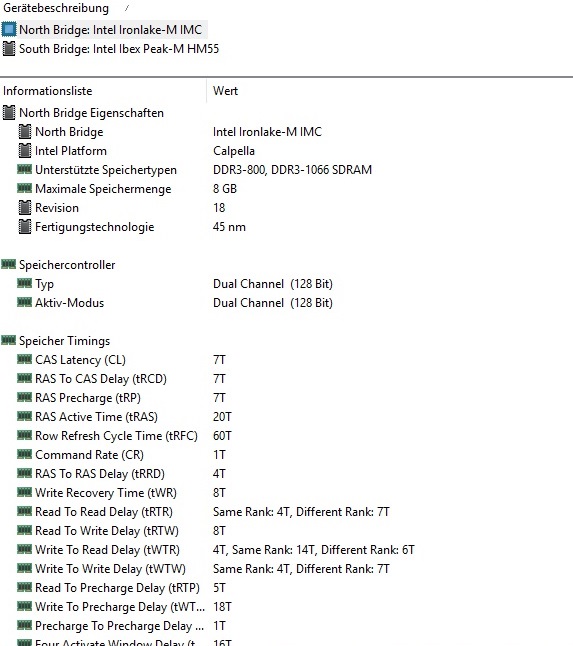The image size is (573, 646).
Task: Click memory icon of Read To Precharge Delay
Action: pyautogui.click(x=24, y=587)
